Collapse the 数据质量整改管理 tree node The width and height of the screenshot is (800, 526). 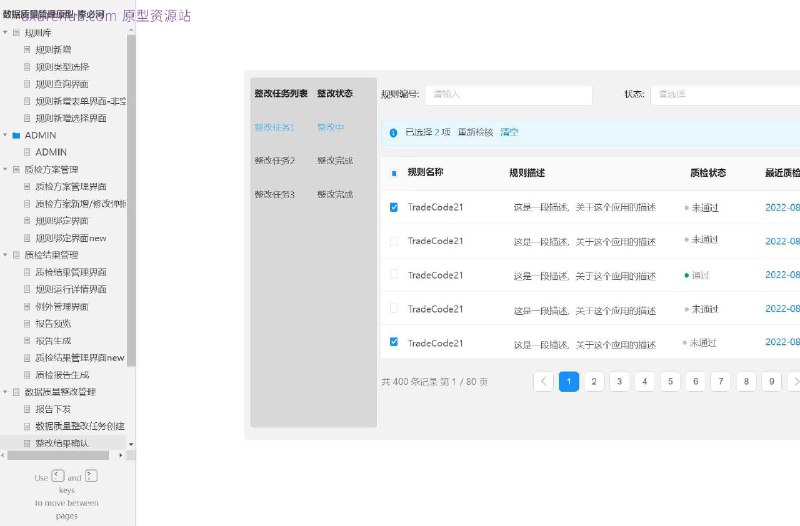(x=5, y=392)
